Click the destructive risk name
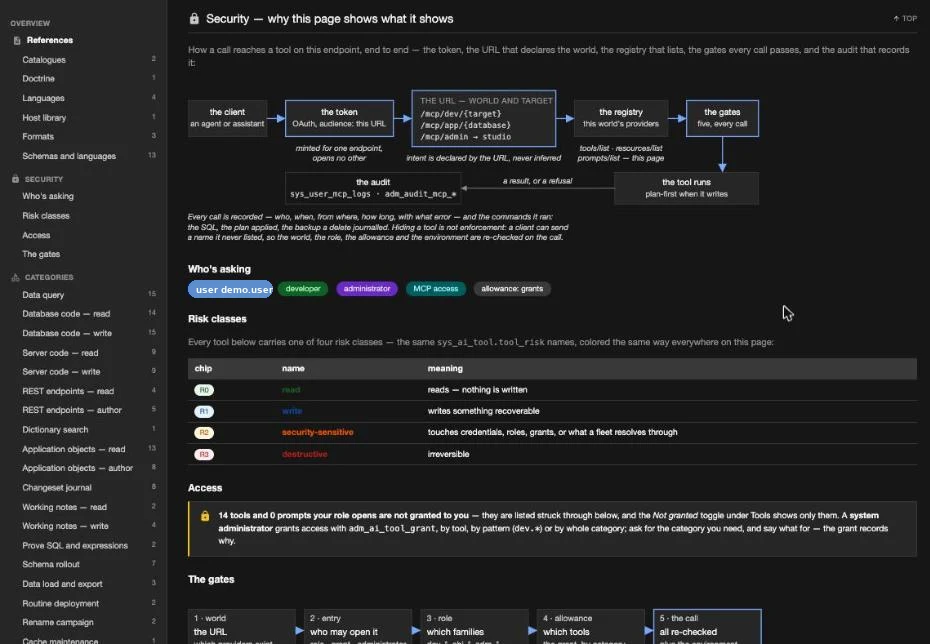This screenshot has width=930, height=644. 304,454
